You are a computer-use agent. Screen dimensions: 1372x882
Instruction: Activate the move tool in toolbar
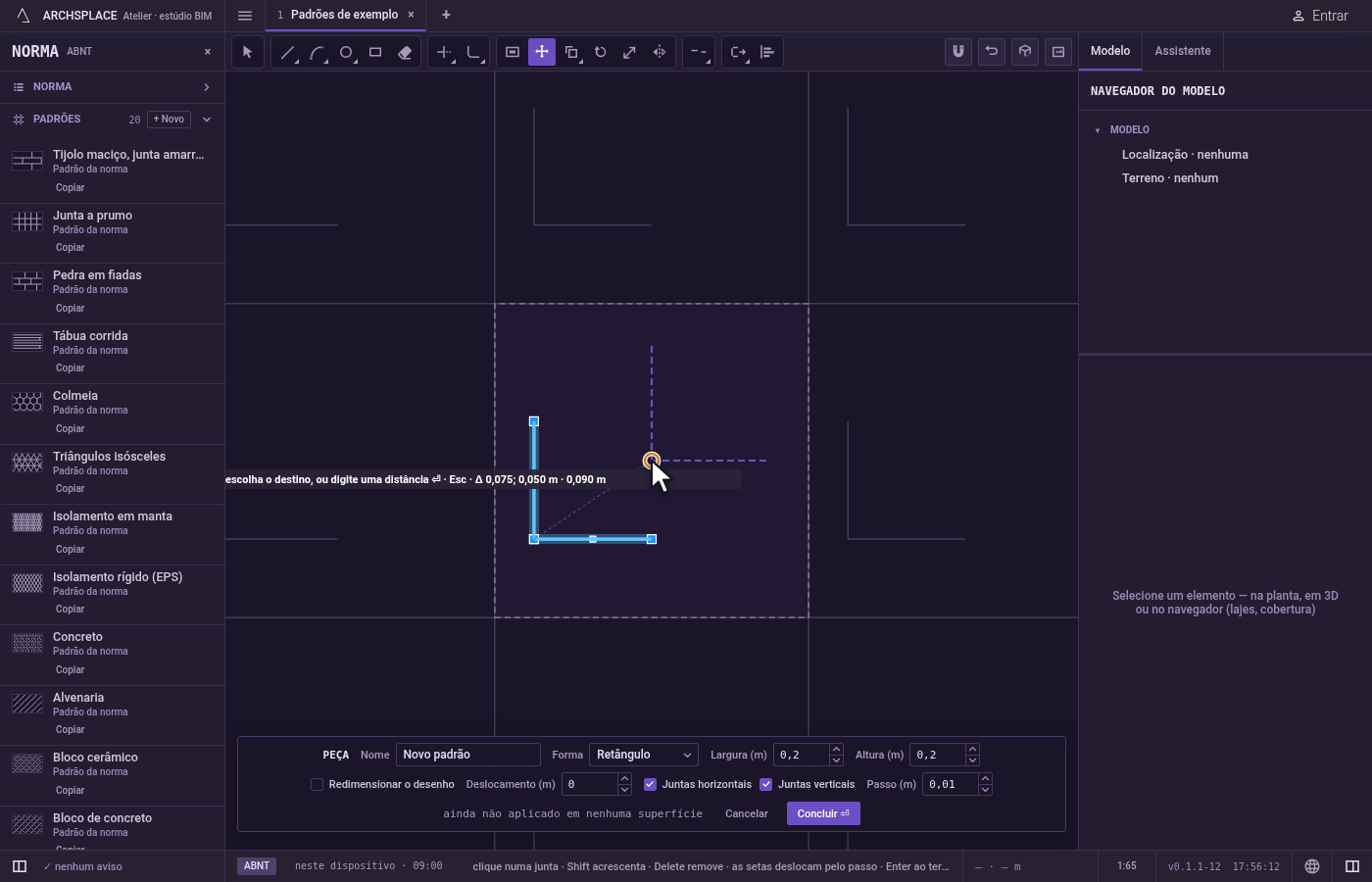coord(542,52)
